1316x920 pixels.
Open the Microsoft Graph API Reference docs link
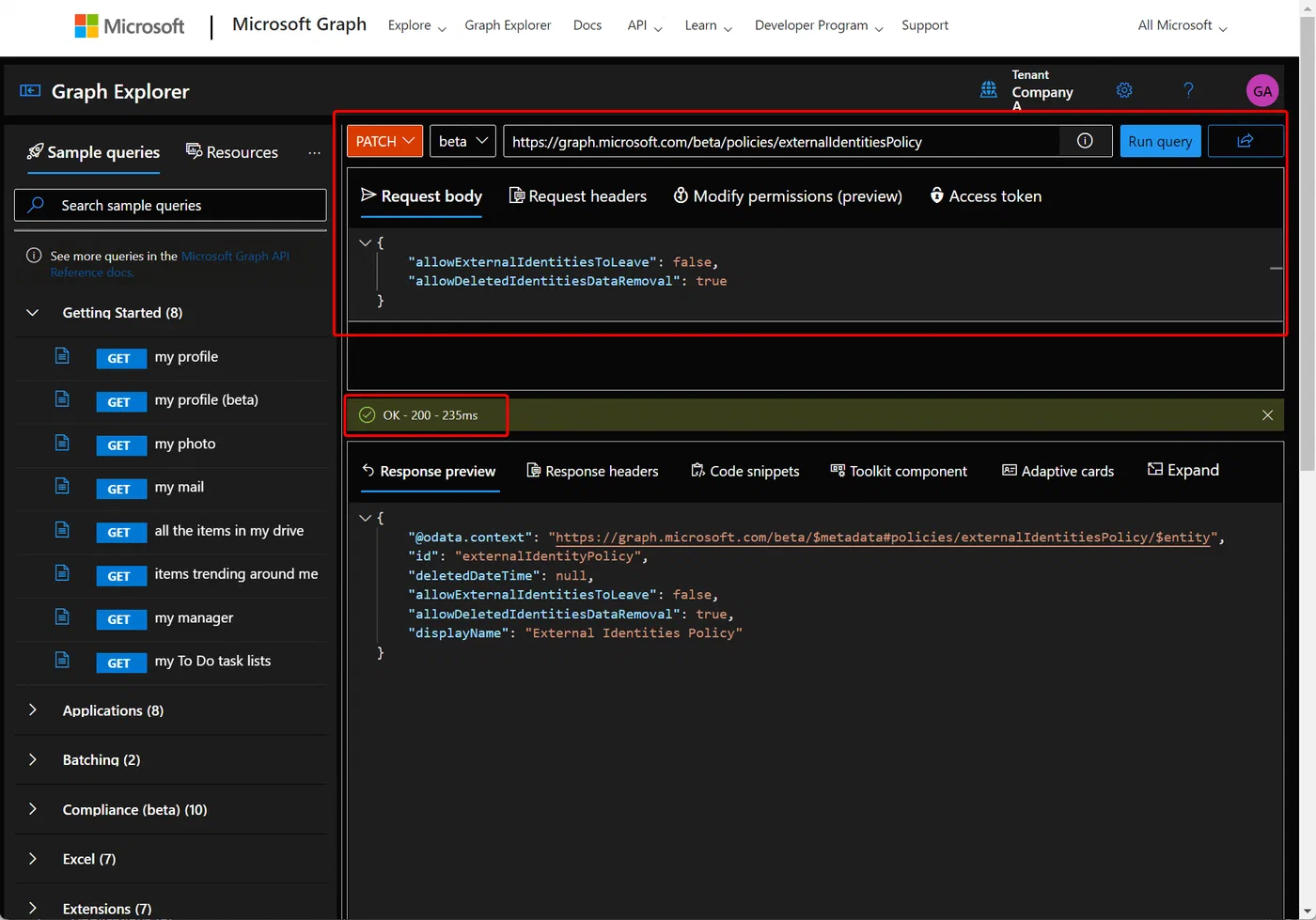click(x=169, y=264)
